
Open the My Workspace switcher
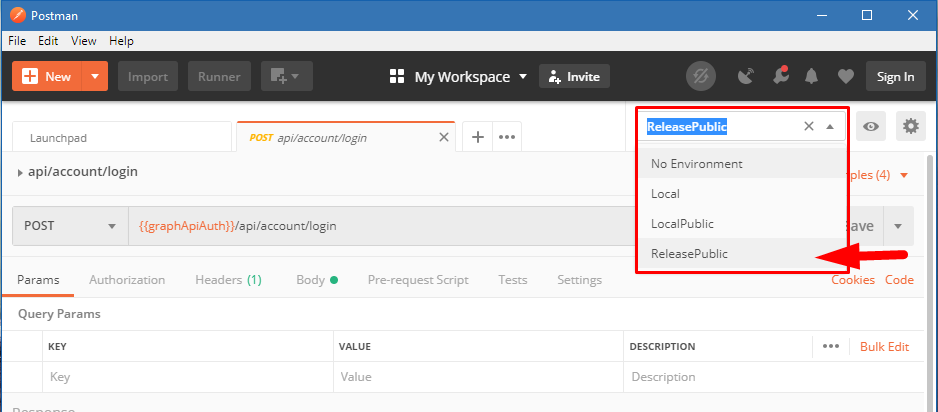pos(459,77)
